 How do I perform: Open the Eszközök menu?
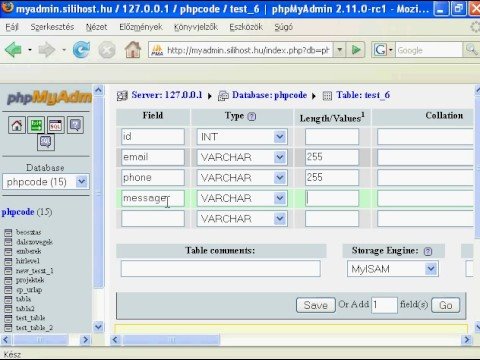(x=246, y=27)
